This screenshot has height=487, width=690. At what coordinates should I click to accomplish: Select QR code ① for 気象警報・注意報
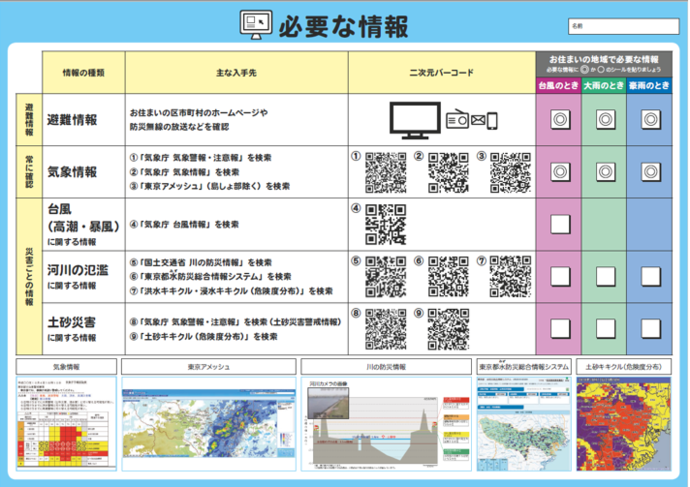[385, 171]
